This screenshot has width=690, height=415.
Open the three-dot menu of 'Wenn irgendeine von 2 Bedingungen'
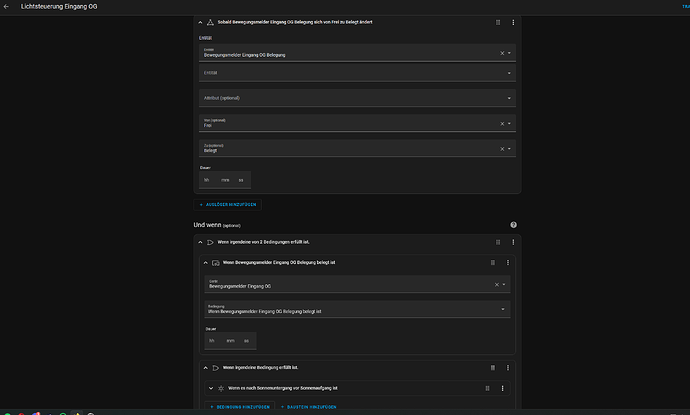[x=513, y=242]
